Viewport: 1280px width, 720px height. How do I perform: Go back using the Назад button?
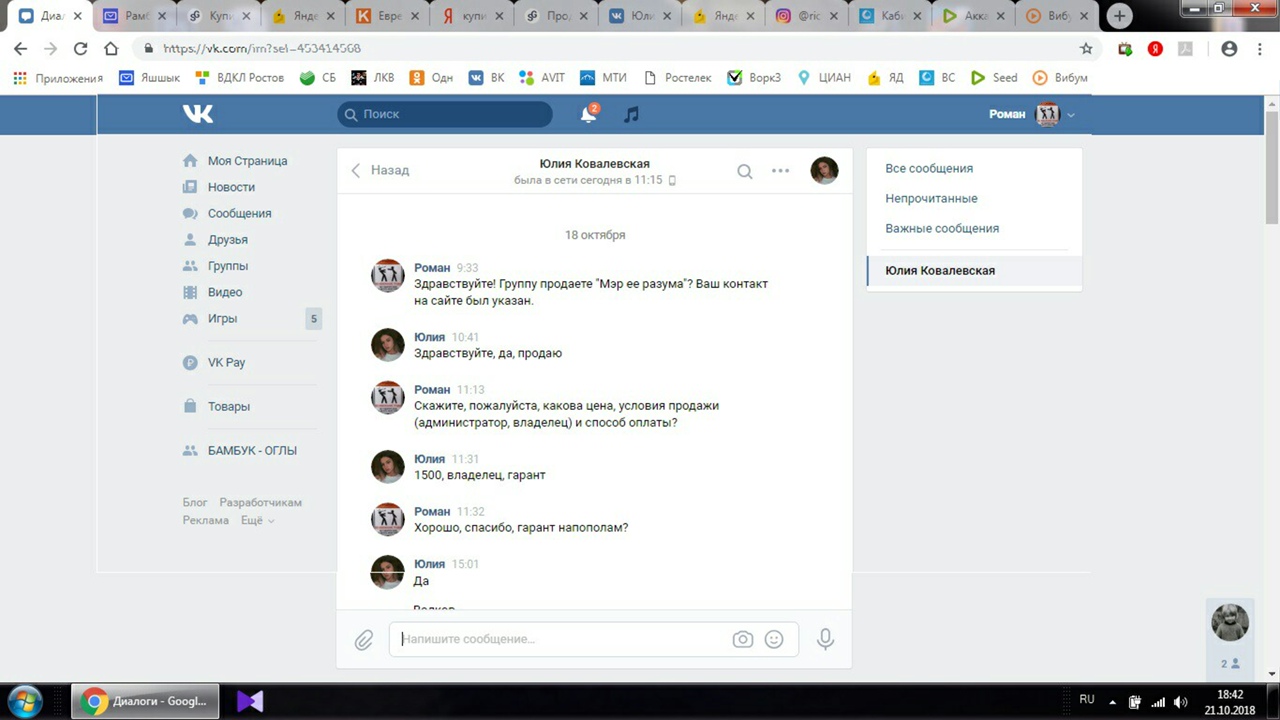pyautogui.click(x=380, y=170)
